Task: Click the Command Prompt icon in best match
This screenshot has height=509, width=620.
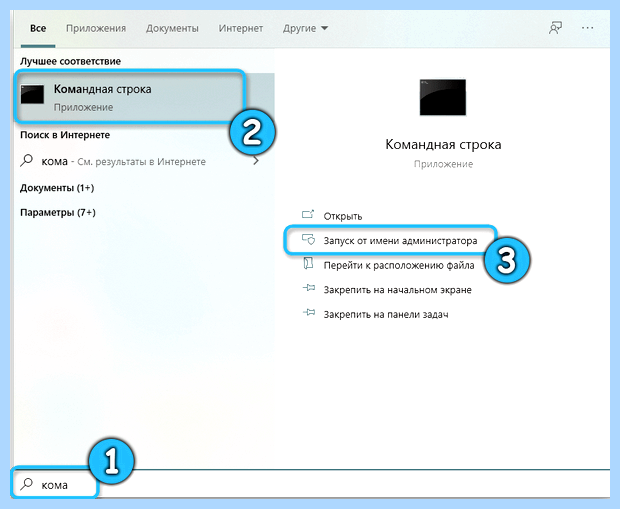Action: [x=32, y=95]
